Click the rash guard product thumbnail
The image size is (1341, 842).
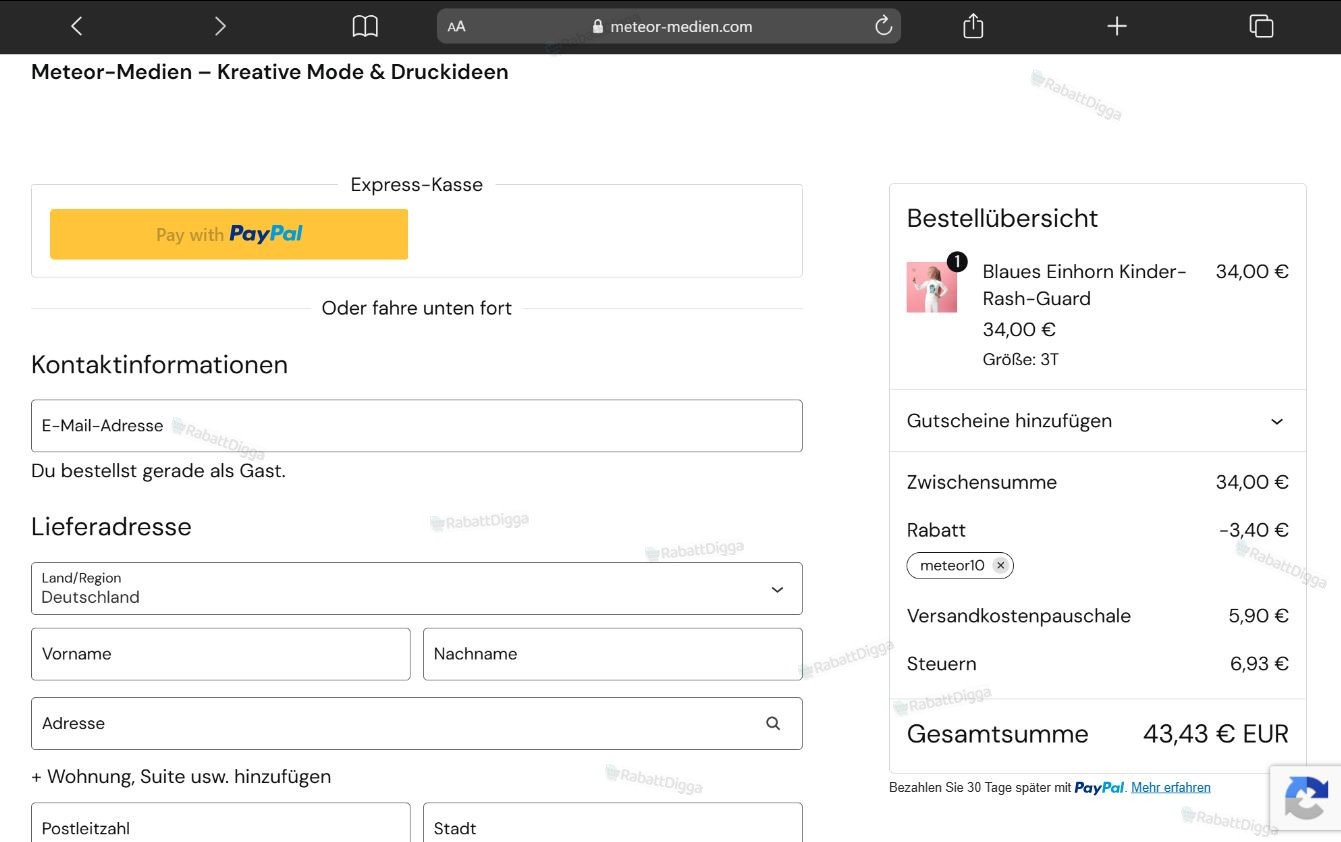tap(932, 287)
